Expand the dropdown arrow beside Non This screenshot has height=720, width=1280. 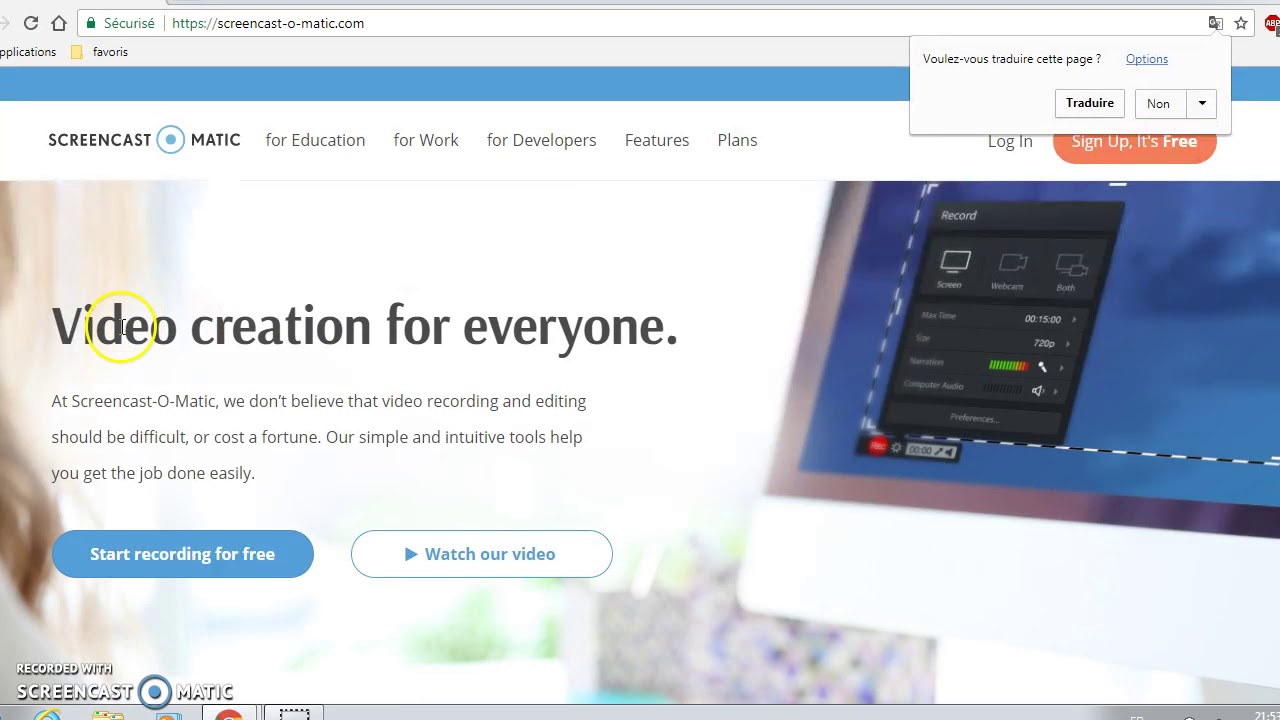(1202, 103)
